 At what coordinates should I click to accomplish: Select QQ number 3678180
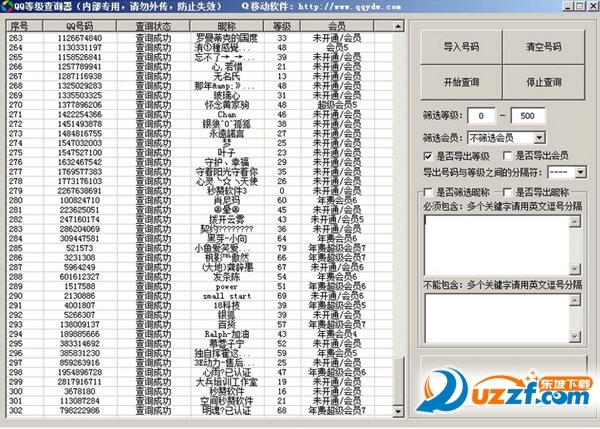[80, 391]
